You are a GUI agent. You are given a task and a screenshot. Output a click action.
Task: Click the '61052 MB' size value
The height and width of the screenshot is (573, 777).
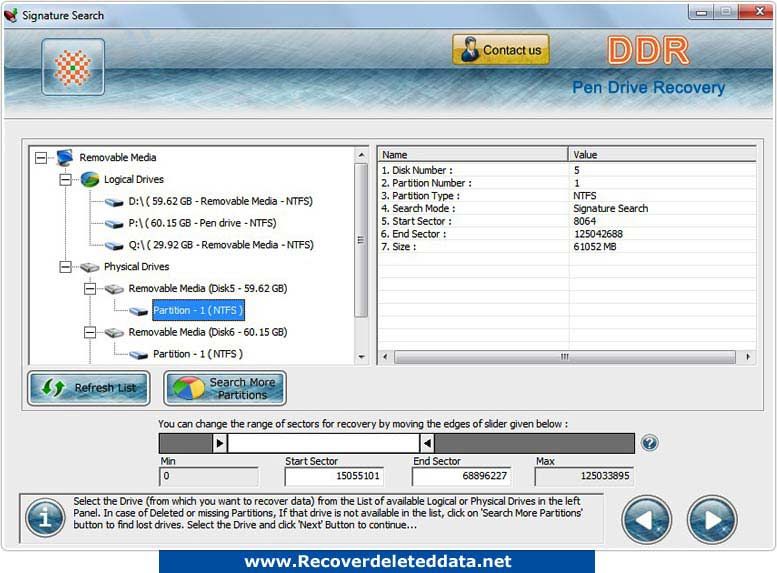[595, 247]
